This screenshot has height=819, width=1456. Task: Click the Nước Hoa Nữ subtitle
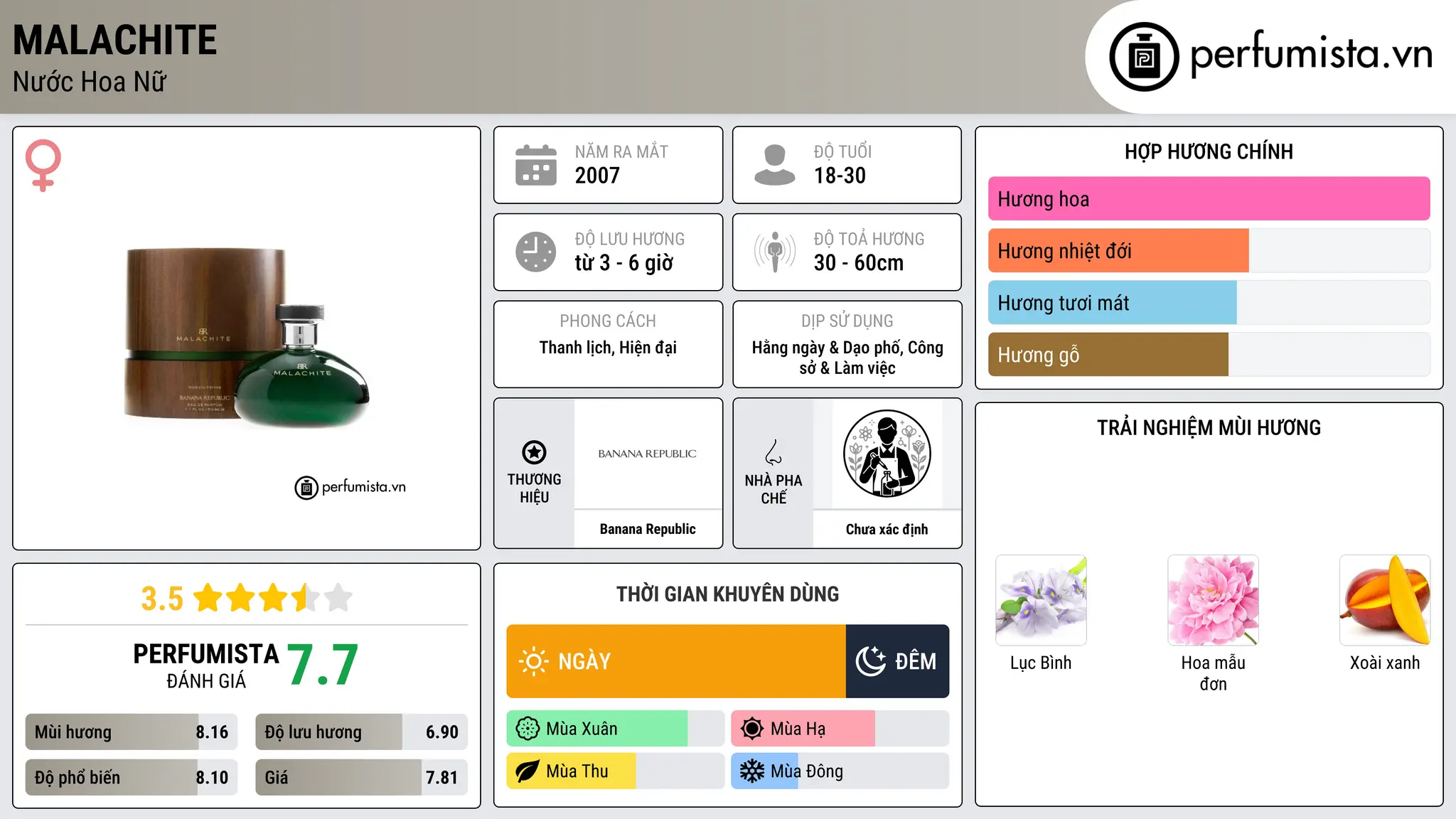tap(90, 82)
